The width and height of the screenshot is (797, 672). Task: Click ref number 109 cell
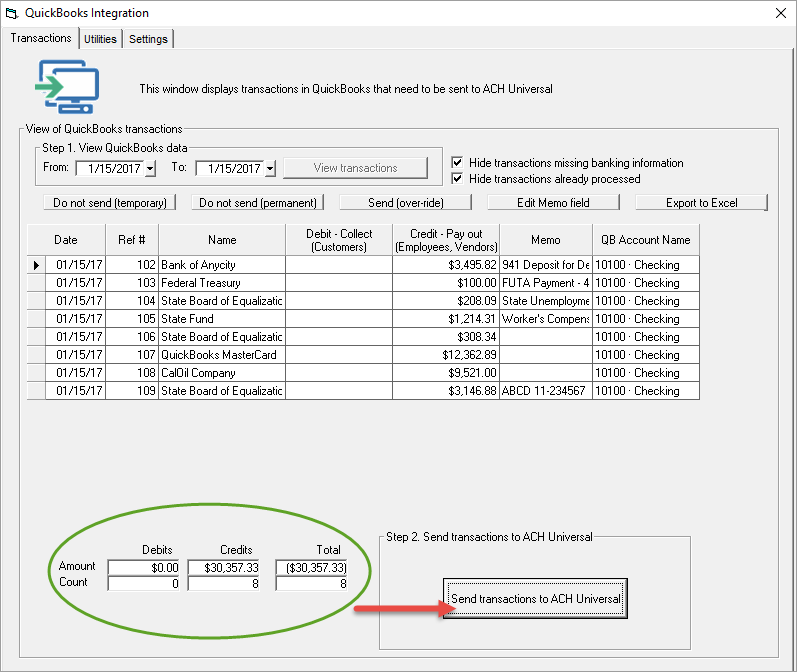coord(132,391)
